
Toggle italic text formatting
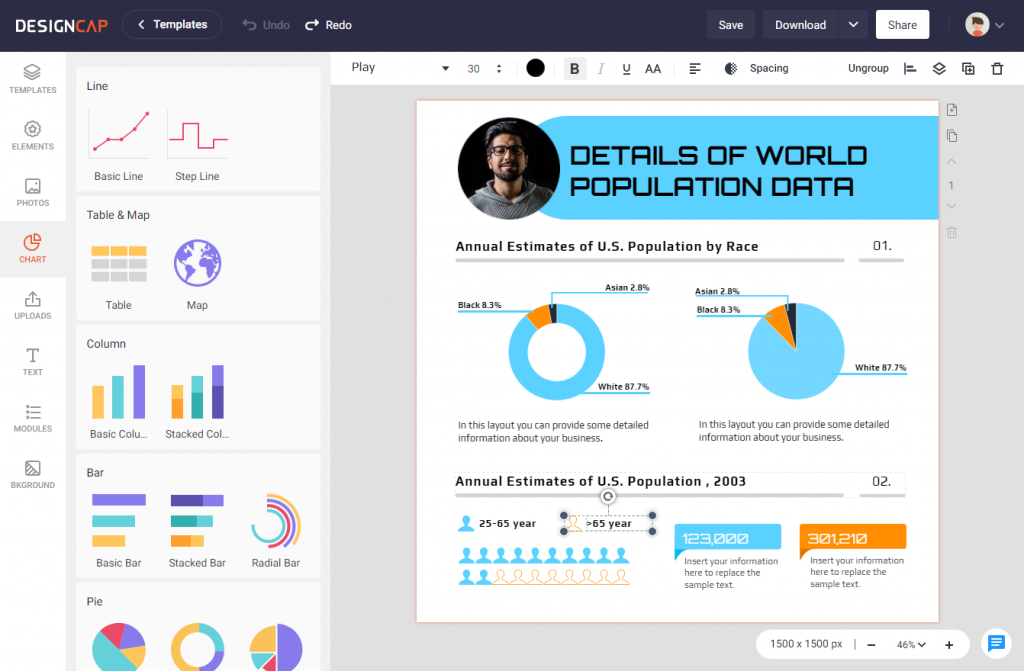[x=600, y=68]
